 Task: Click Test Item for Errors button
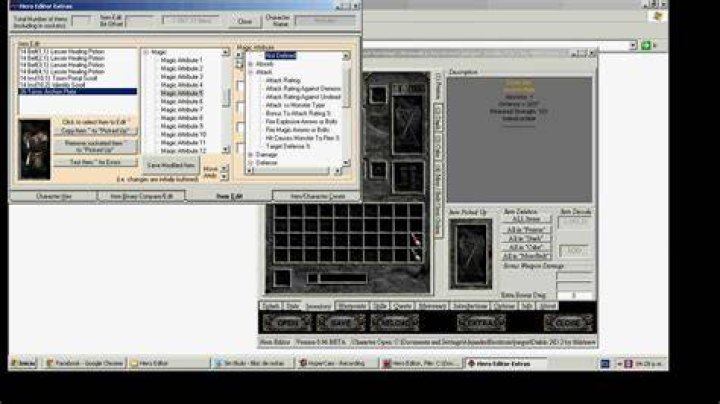(95, 162)
